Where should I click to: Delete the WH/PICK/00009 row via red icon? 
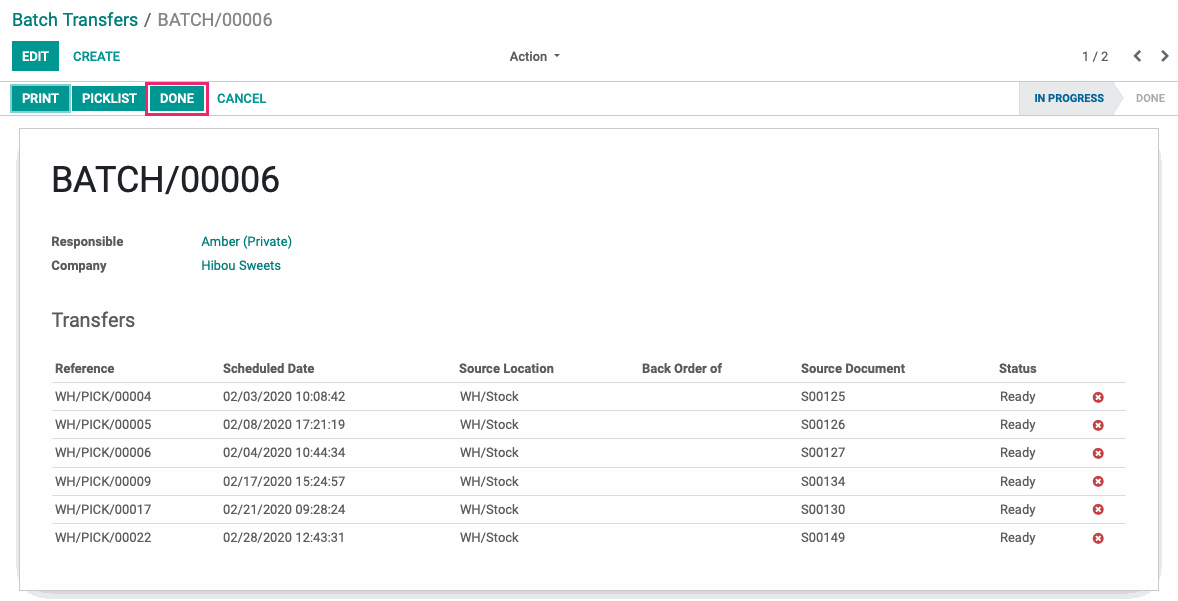click(1098, 482)
